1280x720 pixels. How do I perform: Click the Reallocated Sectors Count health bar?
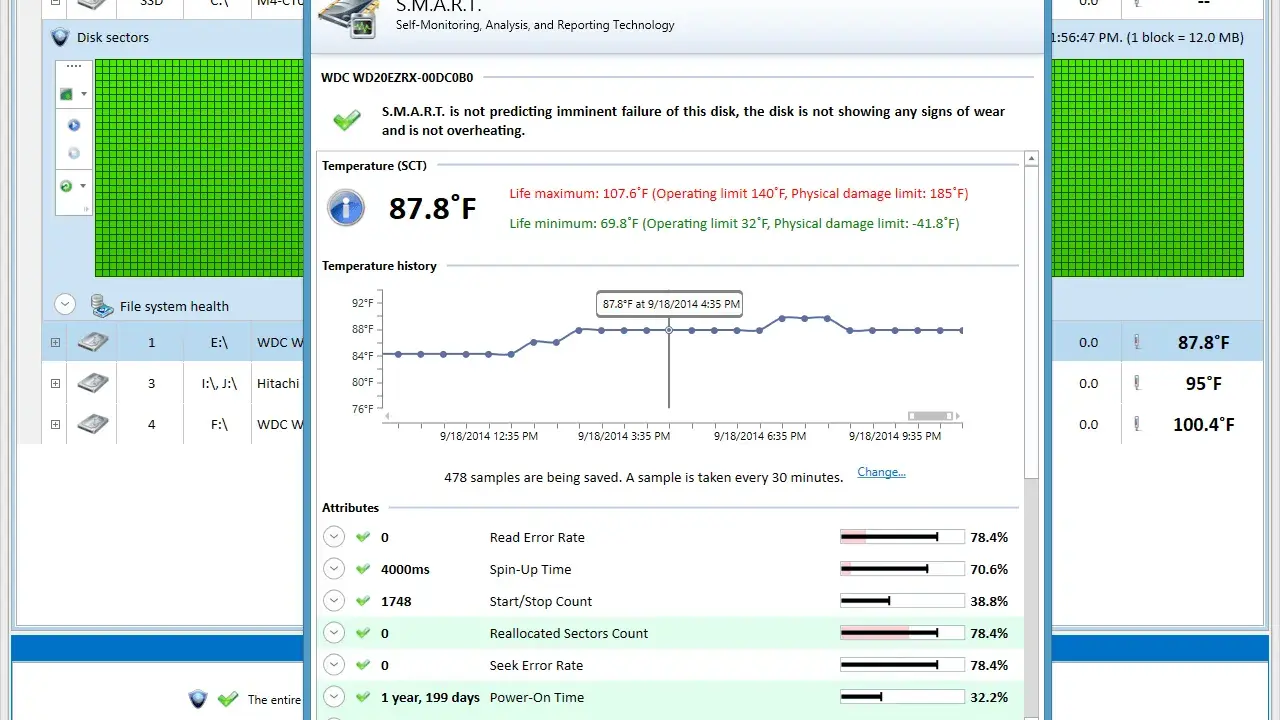pyautogui.click(x=902, y=633)
